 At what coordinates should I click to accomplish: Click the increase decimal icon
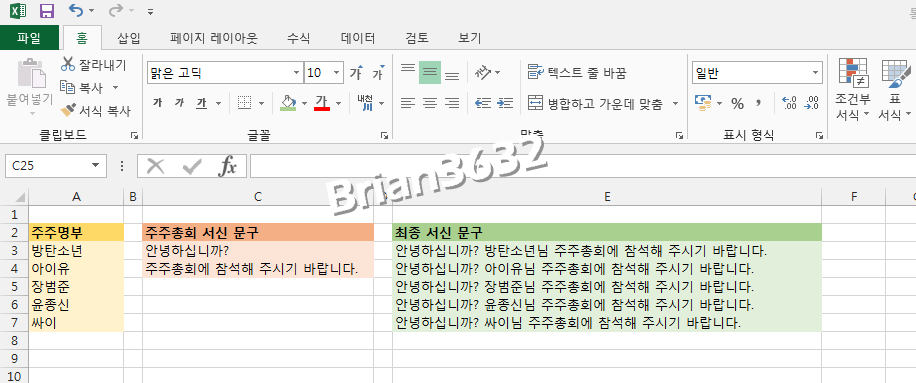point(789,103)
